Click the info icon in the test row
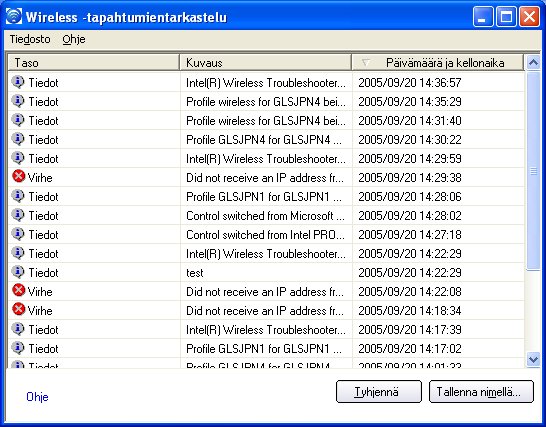 click(18, 272)
